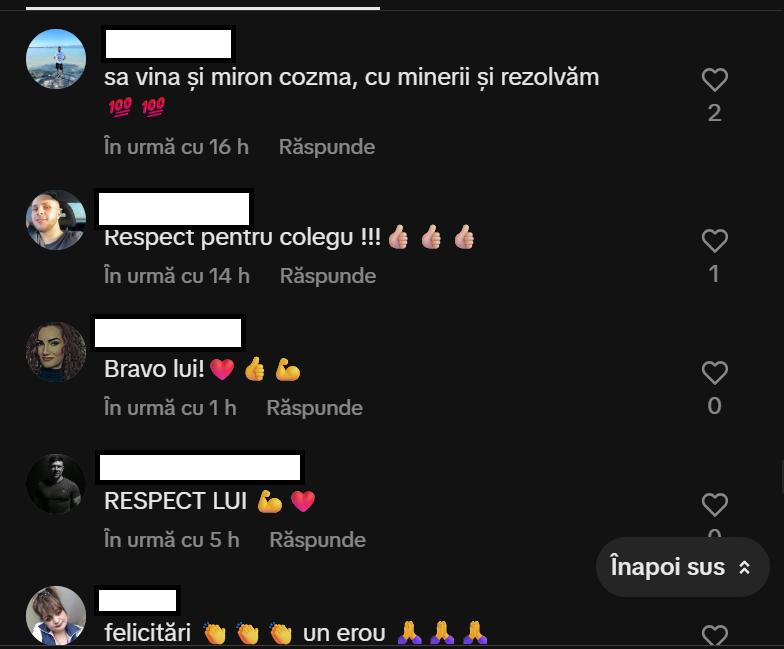Like the miron cozma comment
This screenshot has height=649, width=784.
714,80
